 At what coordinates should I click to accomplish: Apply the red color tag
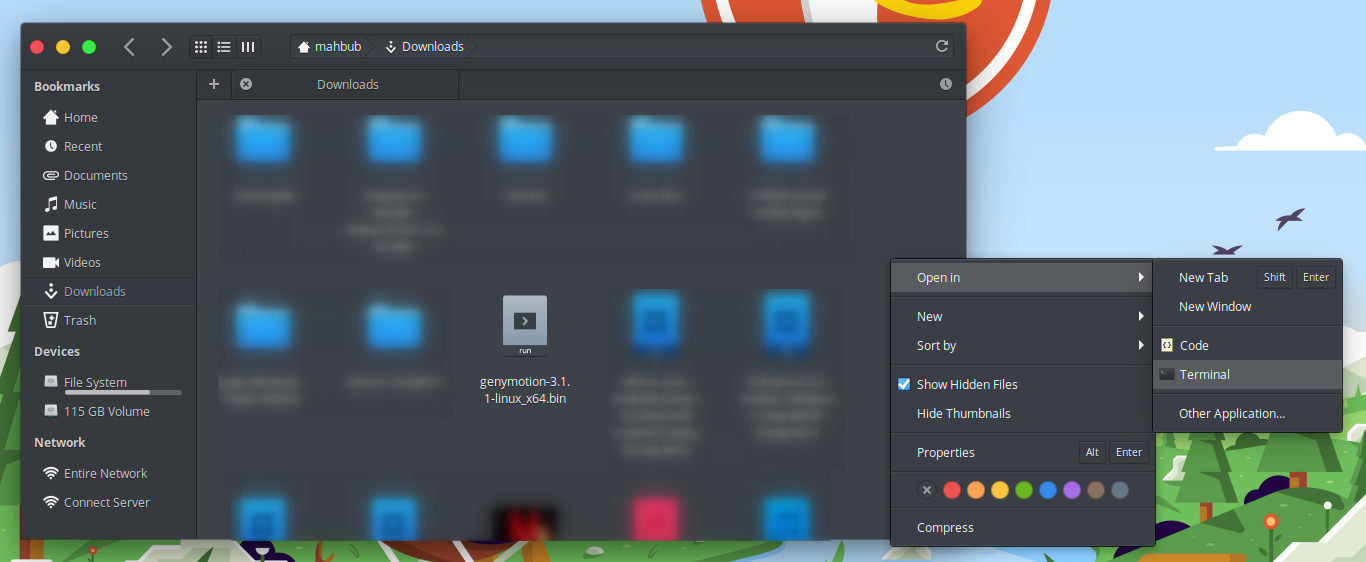[952, 490]
